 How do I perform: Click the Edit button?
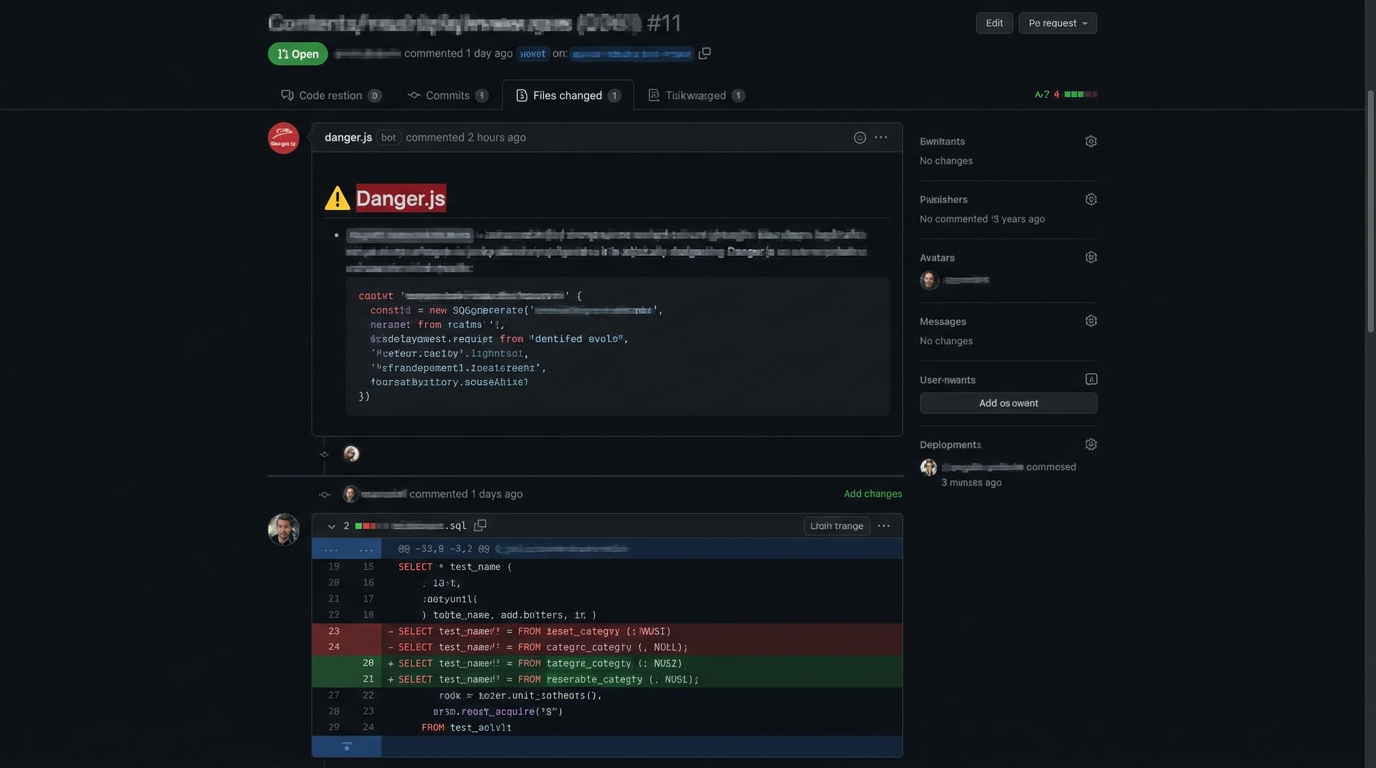tap(994, 23)
